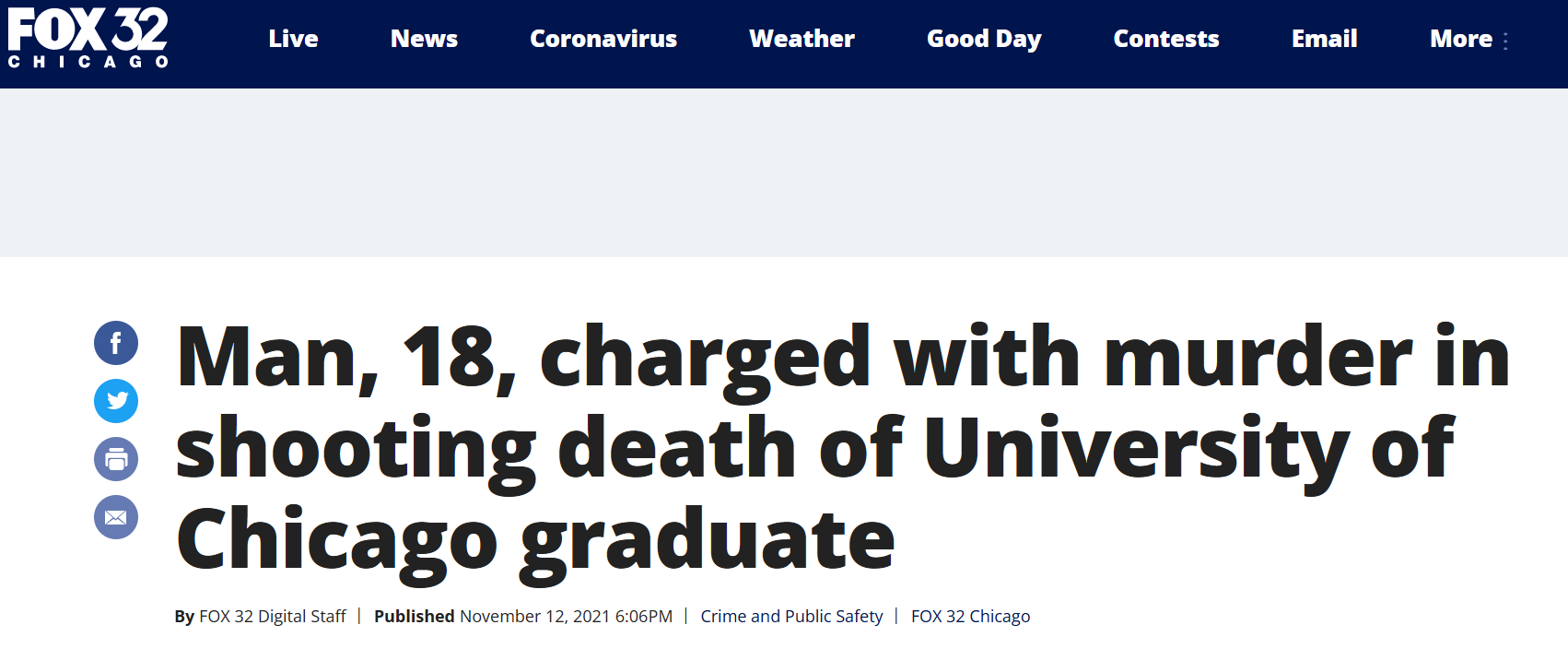
Task: Click the FOX 32 Digital Staff author name
Action: [273, 616]
